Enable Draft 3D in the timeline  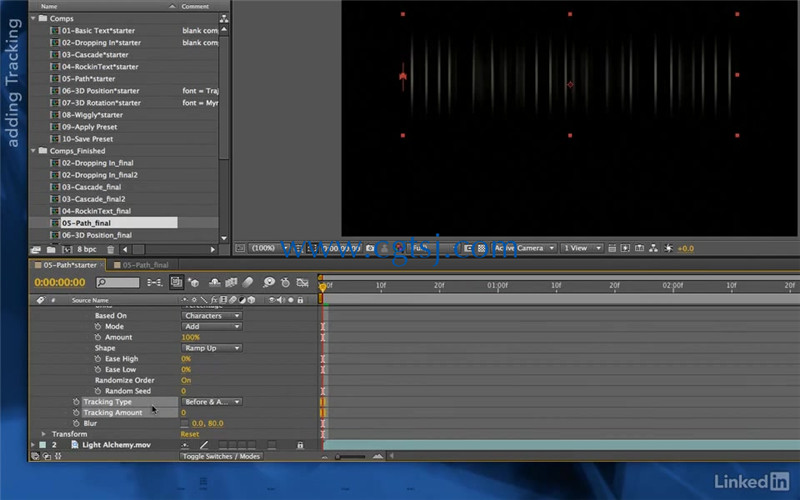[193, 282]
